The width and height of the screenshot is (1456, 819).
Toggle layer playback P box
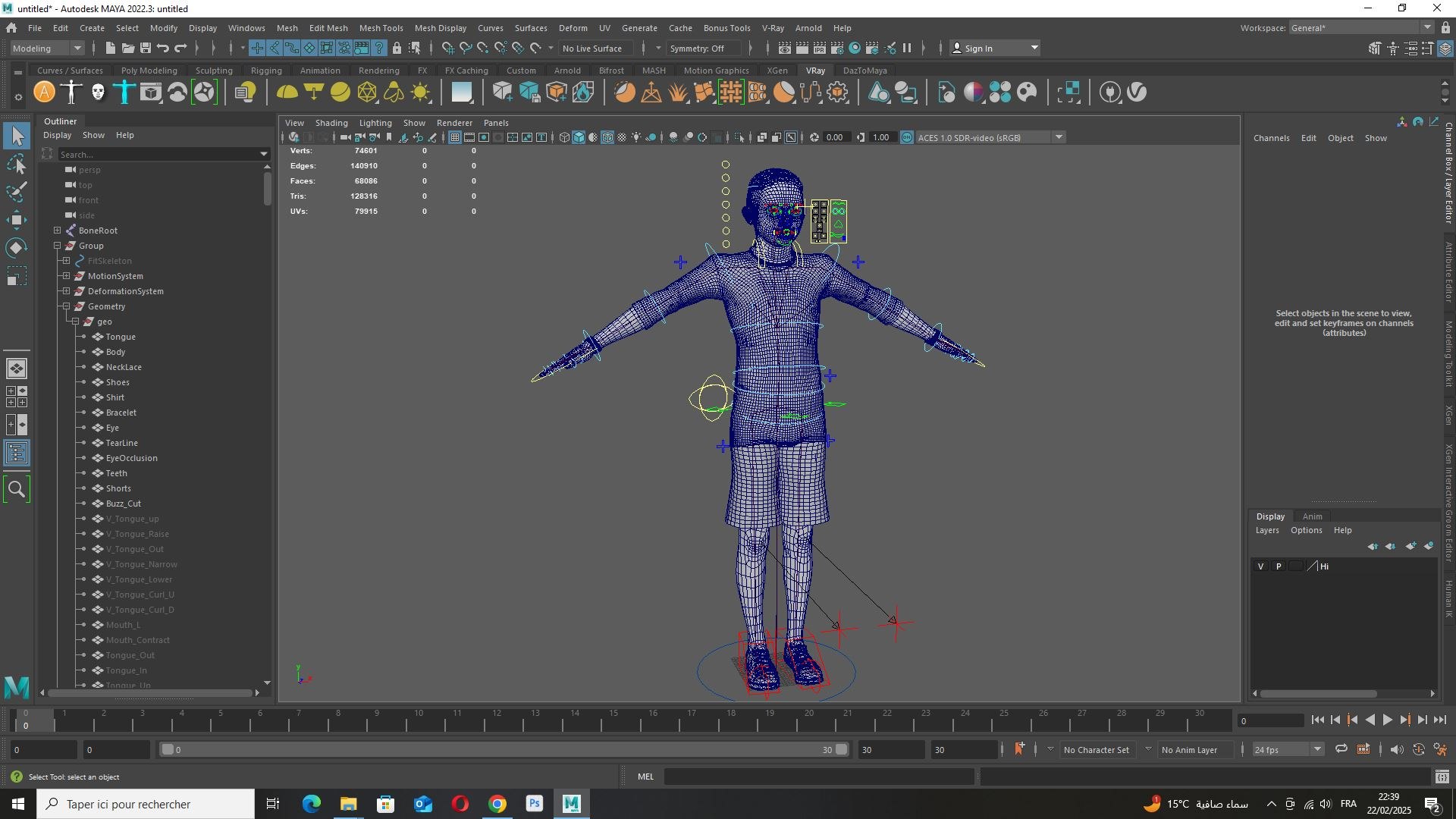[1279, 566]
